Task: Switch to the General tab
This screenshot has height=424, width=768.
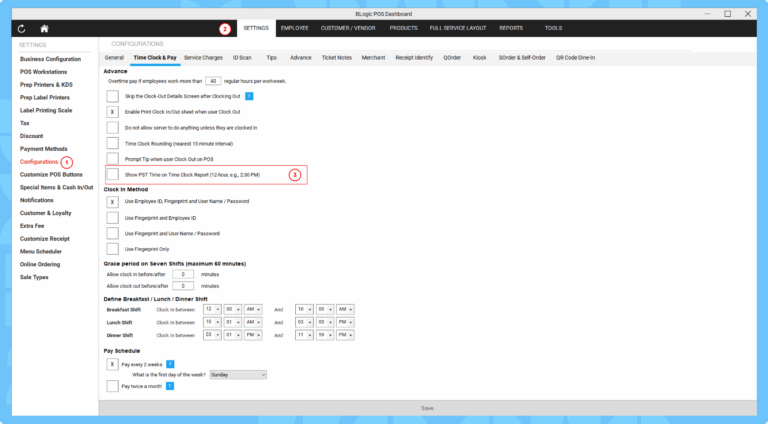Action: pos(114,58)
